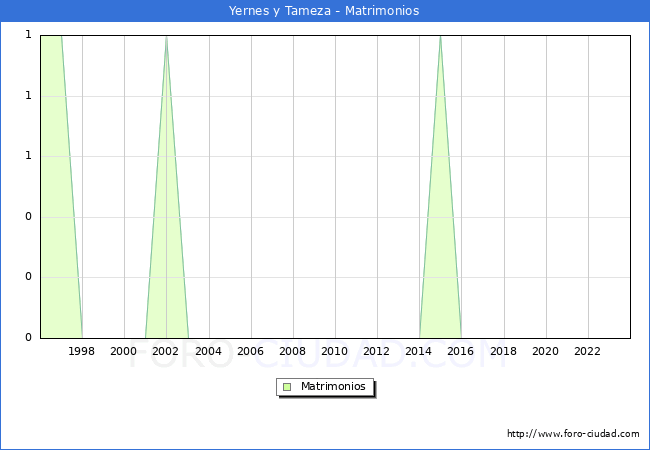Screen dimensions: 650x450
Task: Select the 2002 x-axis label
Action: [x=165, y=351]
